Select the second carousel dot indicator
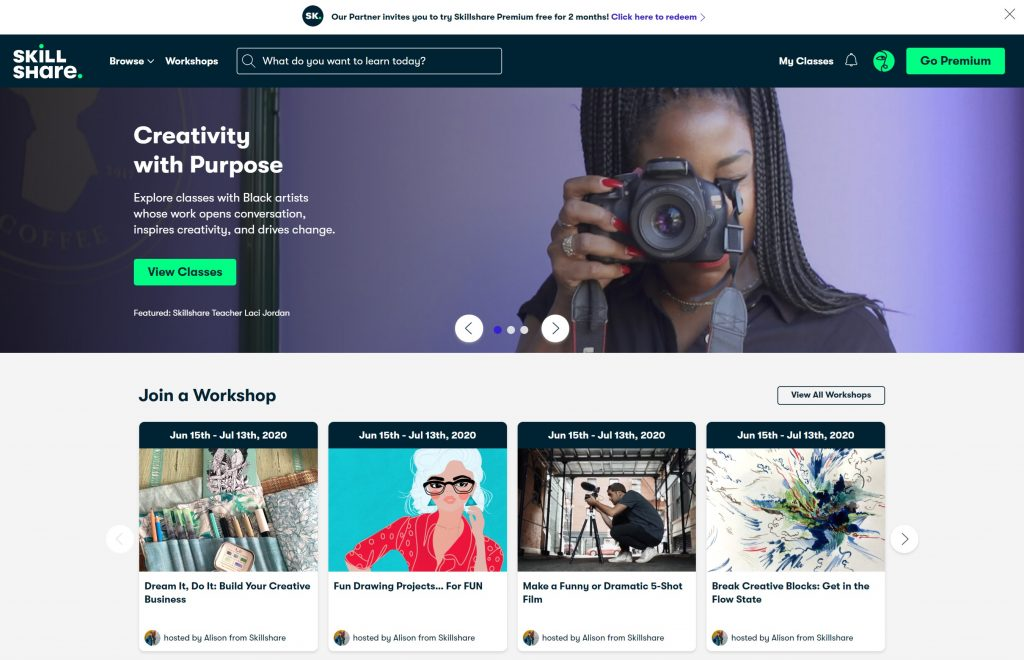This screenshot has width=1024, height=660. (x=511, y=329)
